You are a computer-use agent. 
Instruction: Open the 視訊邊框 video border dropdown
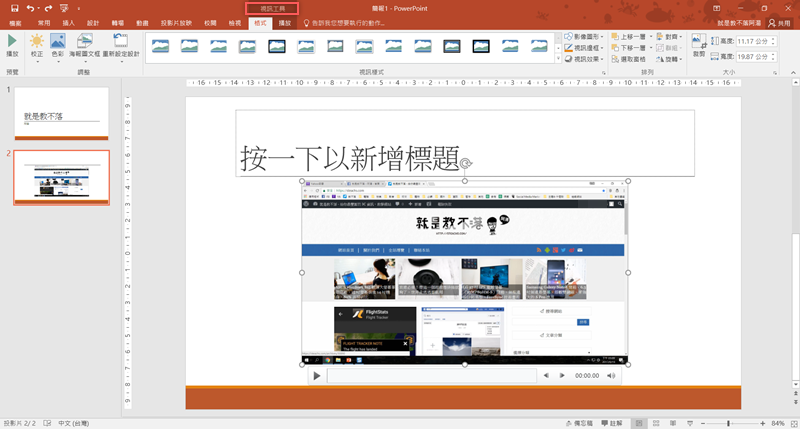584,48
